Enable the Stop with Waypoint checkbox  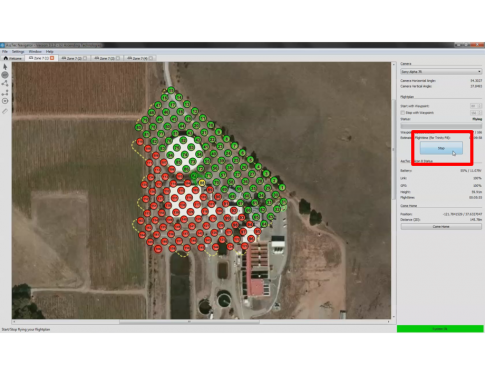click(403, 113)
